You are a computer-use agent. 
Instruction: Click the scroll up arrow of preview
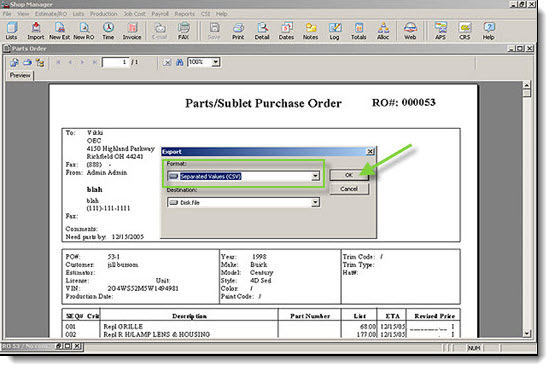[x=527, y=85]
